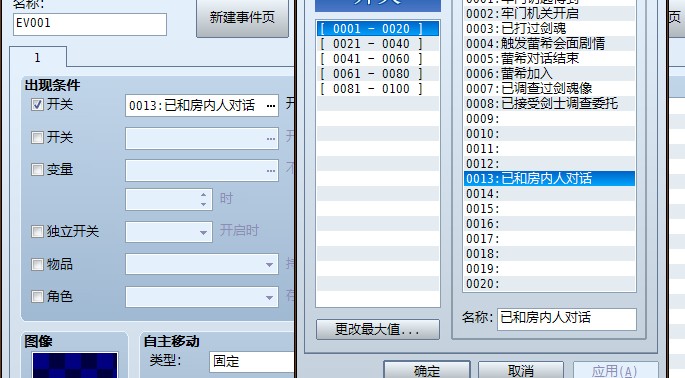The image size is (685, 378).
Task: Select empty switch 0018
Action: 549,253
